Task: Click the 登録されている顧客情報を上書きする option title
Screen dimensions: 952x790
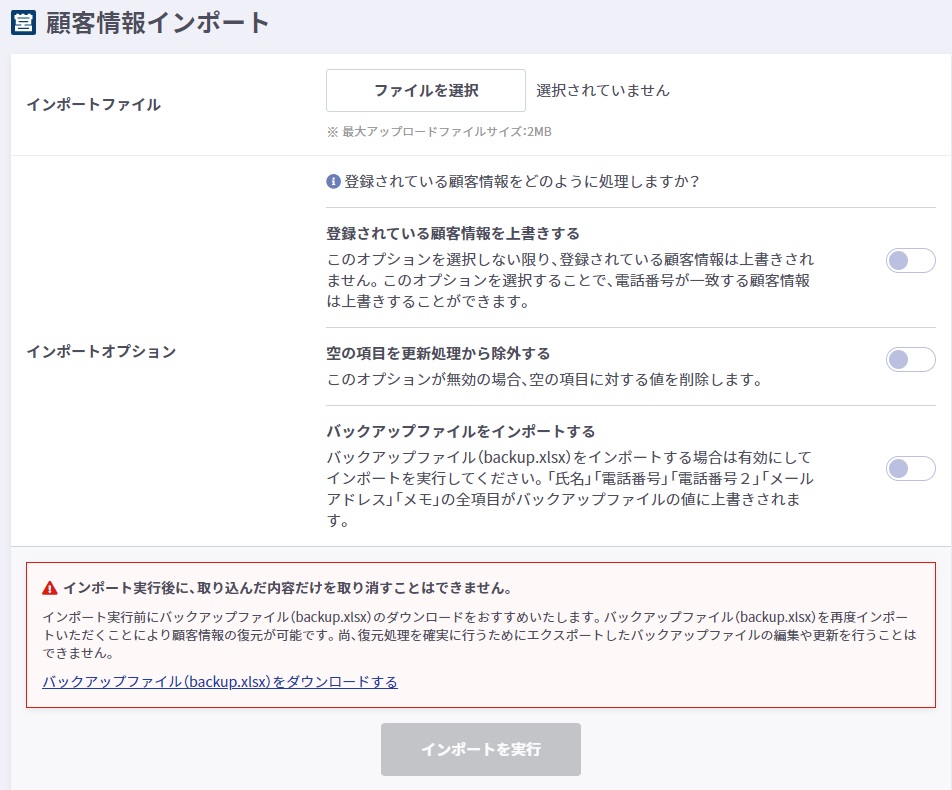Action: (x=453, y=233)
